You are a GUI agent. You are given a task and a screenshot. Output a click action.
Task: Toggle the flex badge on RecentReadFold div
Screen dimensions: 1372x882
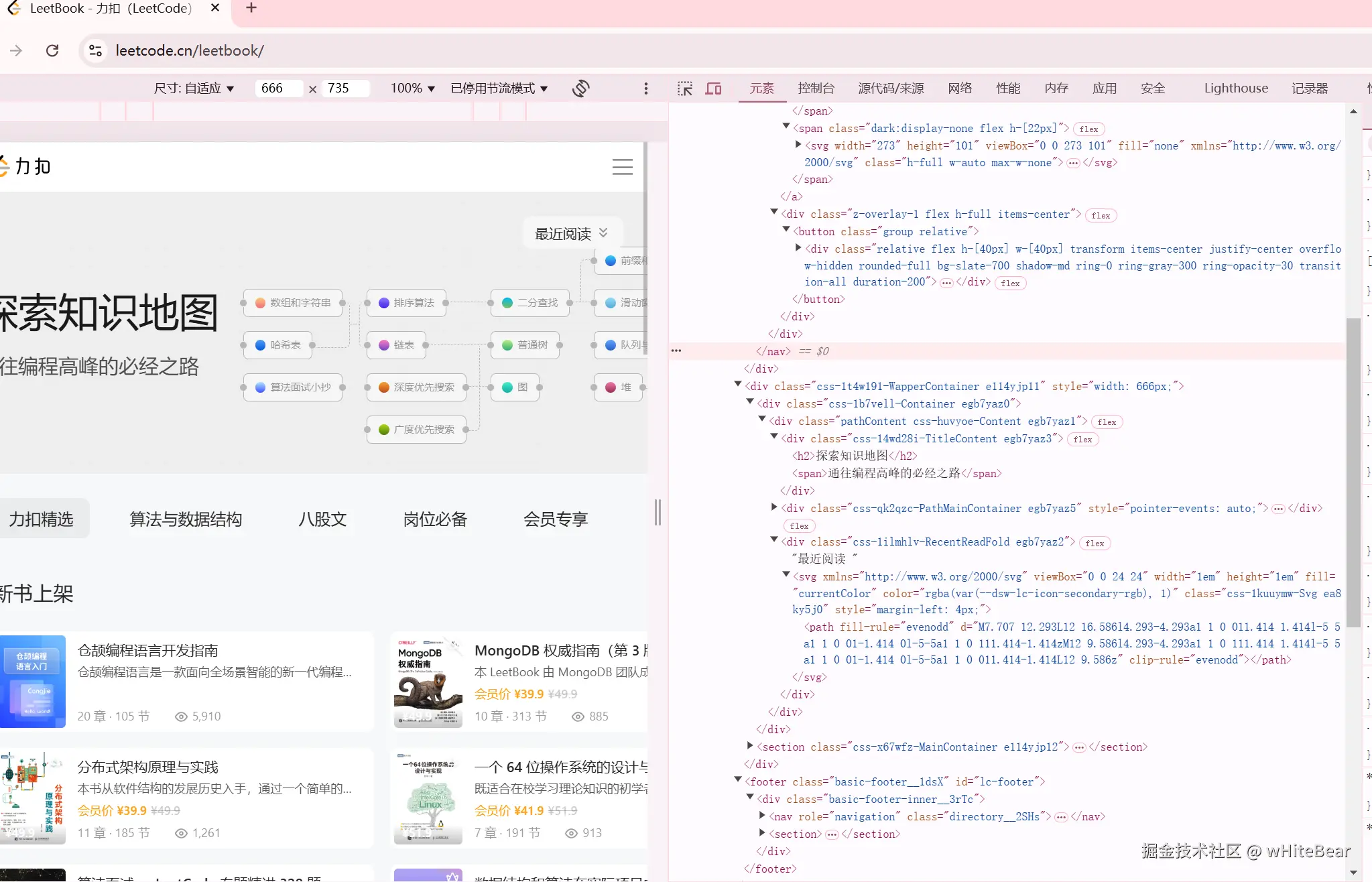[1094, 543]
